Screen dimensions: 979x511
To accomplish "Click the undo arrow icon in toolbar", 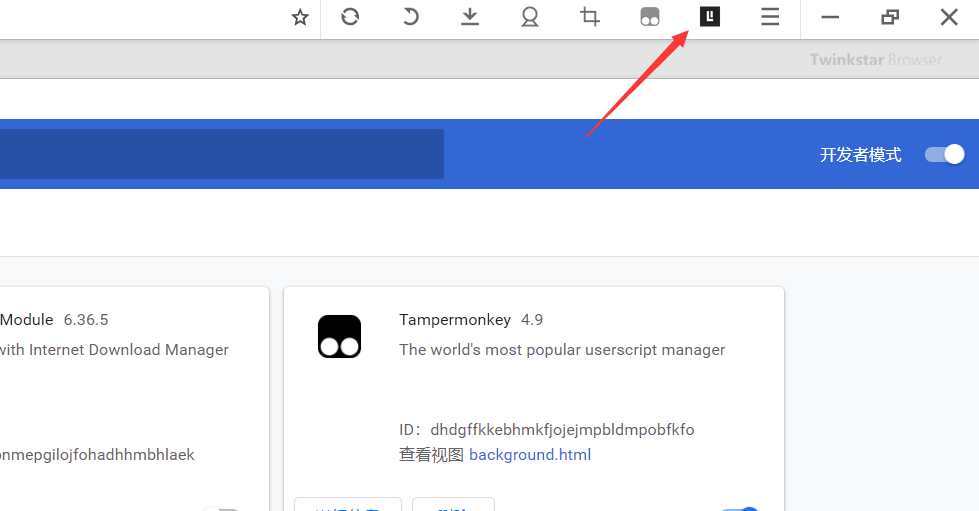I will 410,17.
